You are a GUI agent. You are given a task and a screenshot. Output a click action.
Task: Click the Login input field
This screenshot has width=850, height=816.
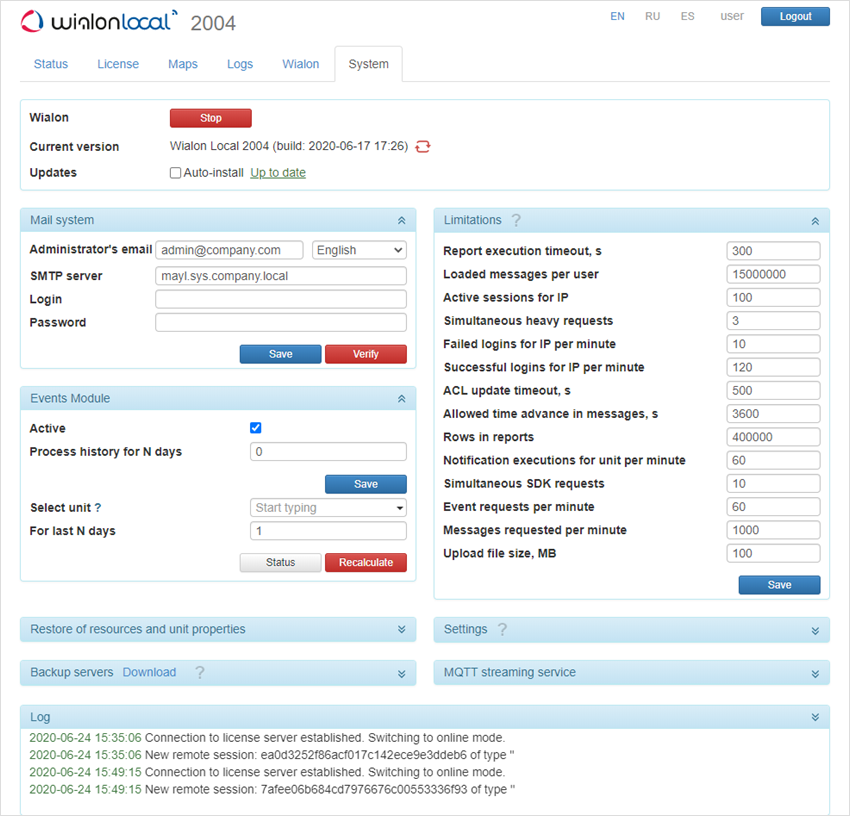[281, 299]
